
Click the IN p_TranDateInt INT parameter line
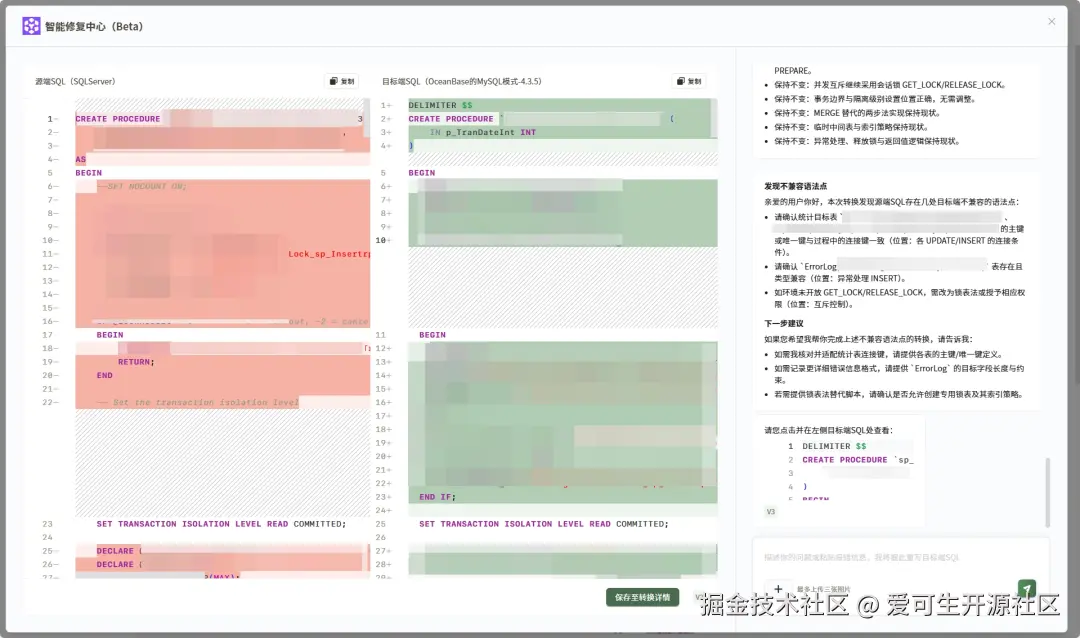click(x=483, y=132)
